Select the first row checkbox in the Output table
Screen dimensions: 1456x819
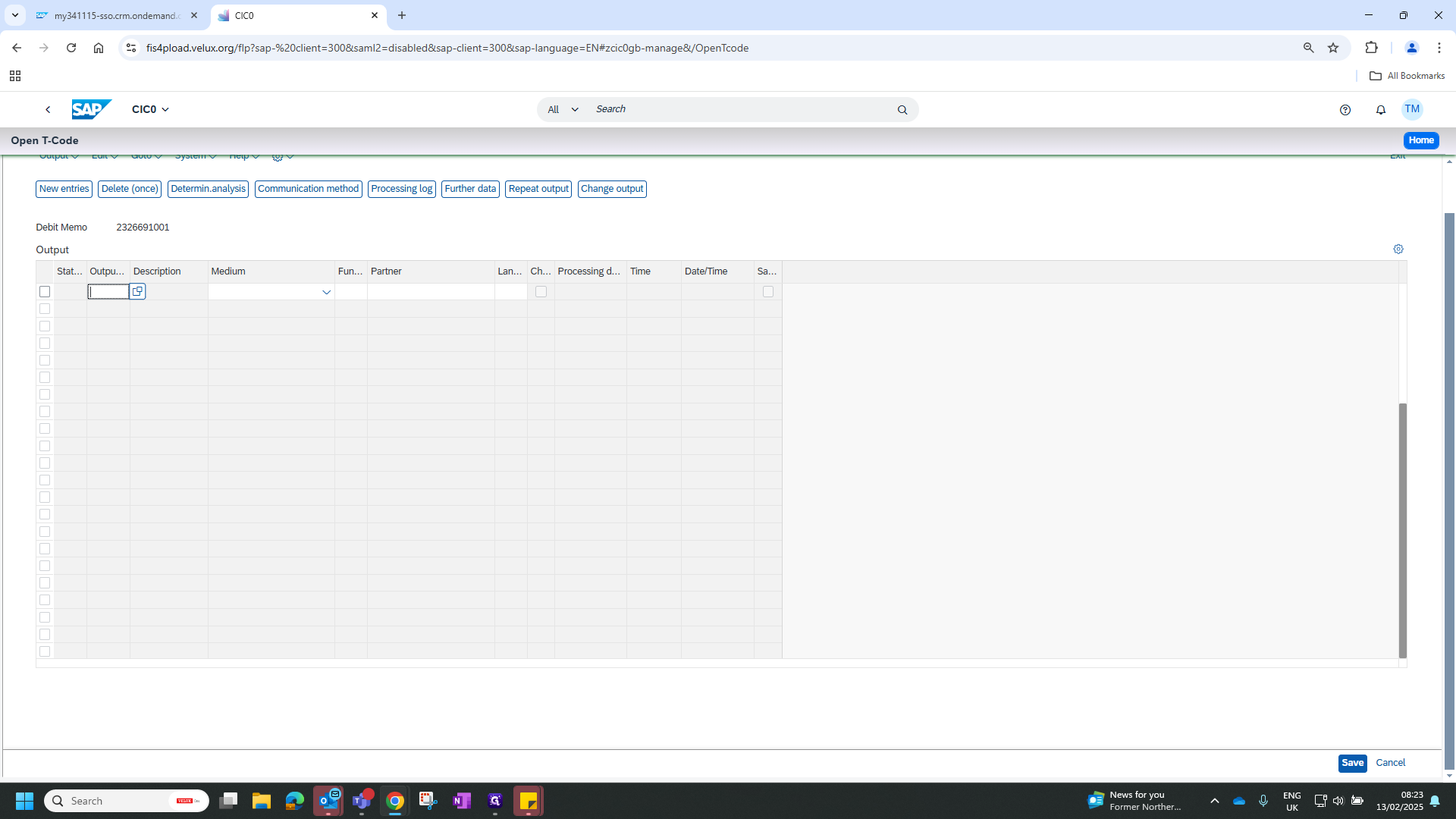coord(45,292)
